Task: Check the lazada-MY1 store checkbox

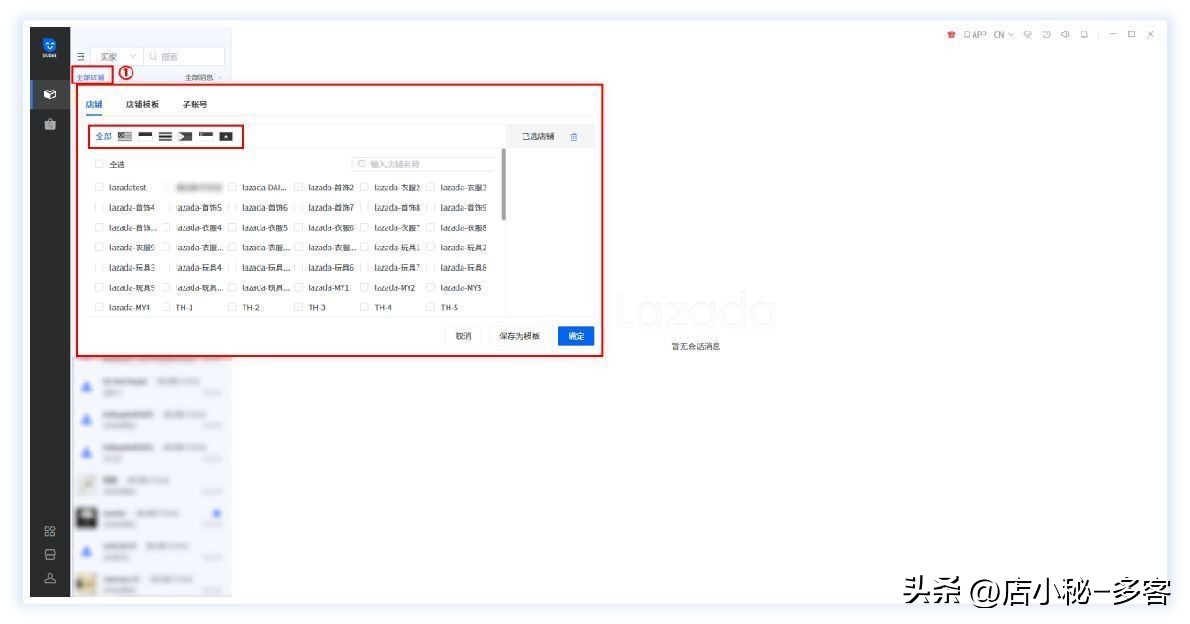Action: pos(298,288)
